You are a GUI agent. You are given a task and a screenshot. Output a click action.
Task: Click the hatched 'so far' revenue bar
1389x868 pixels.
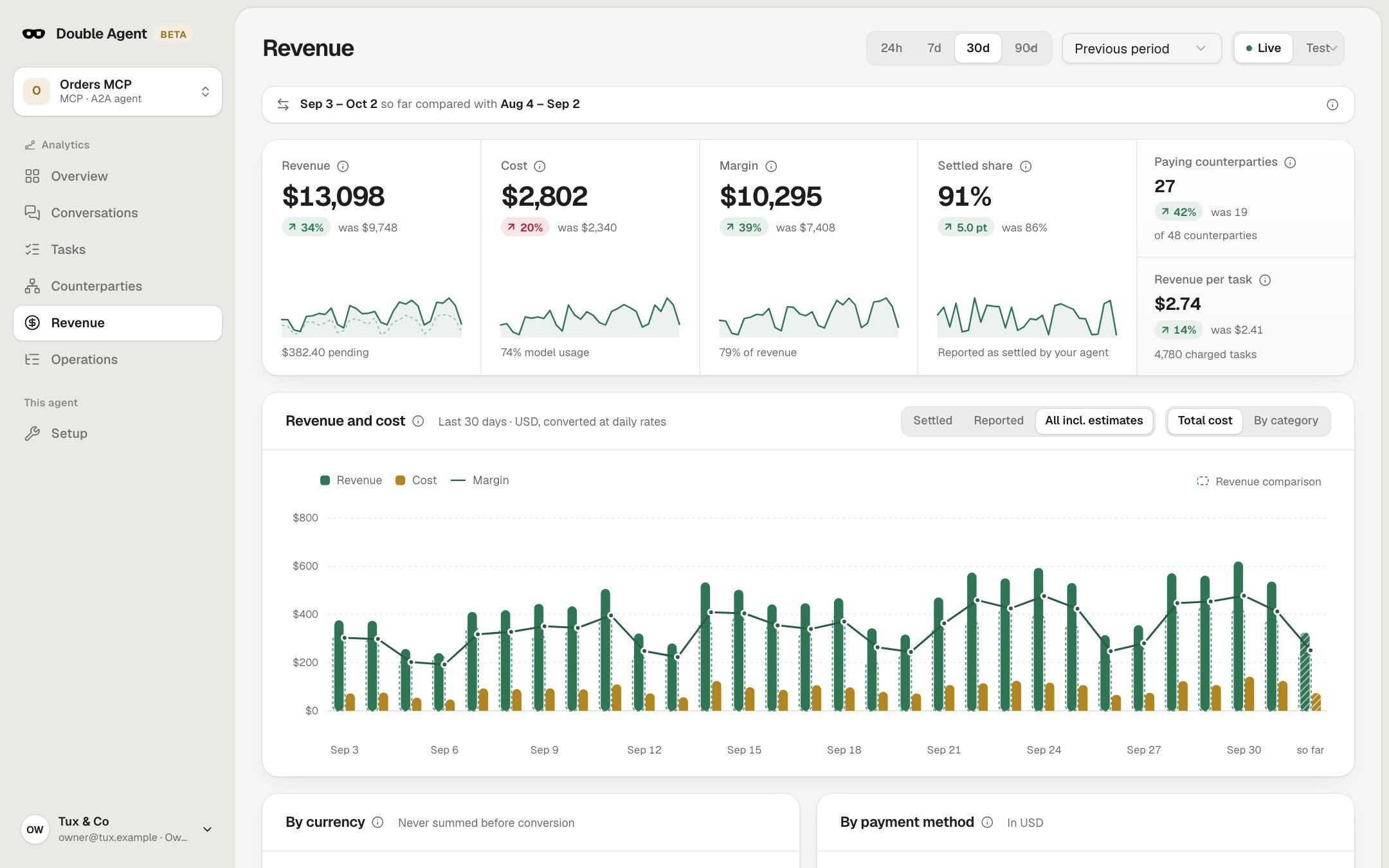click(1305, 671)
